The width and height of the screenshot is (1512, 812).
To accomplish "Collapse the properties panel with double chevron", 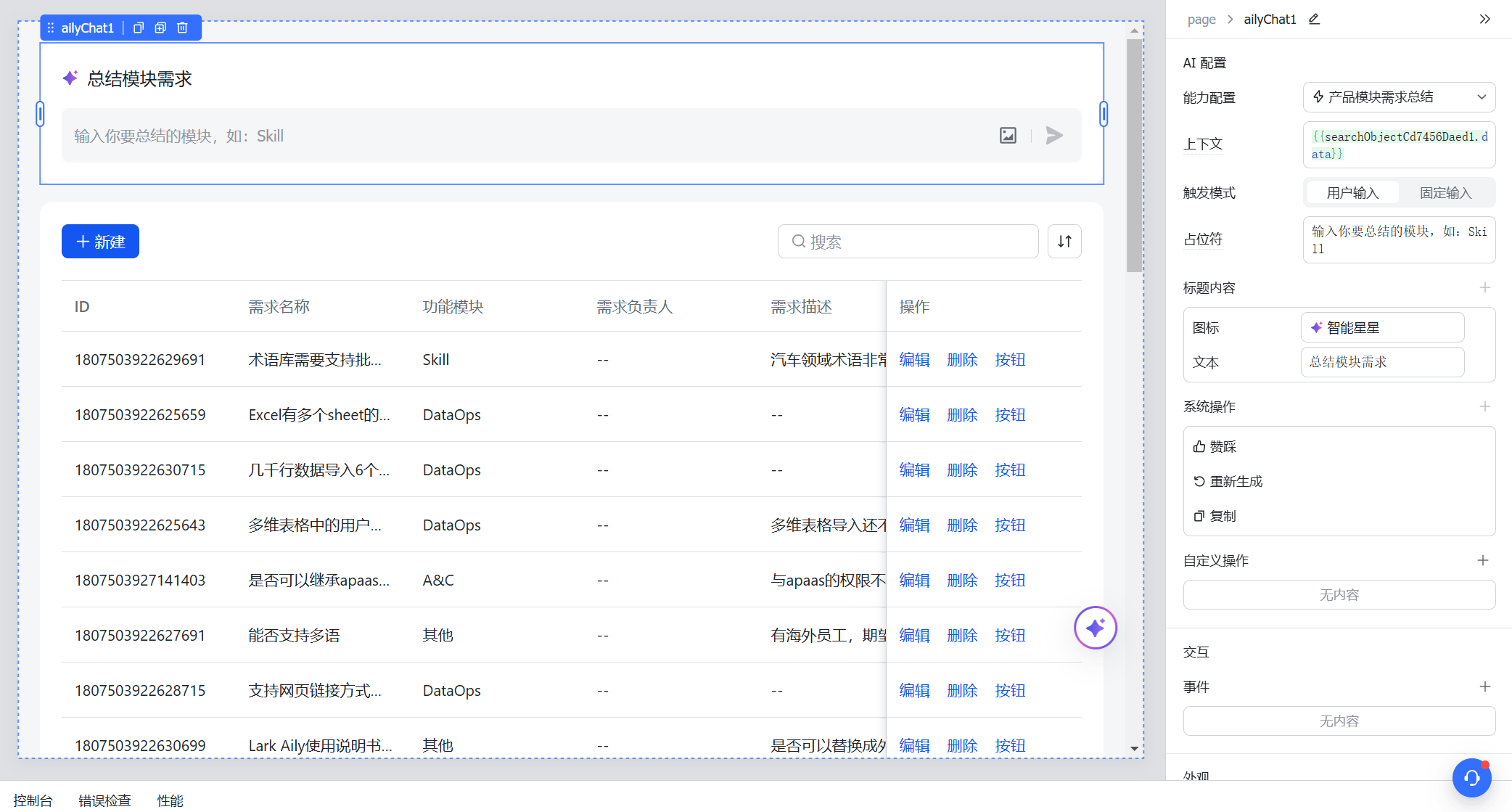I will tap(1484, 19).
